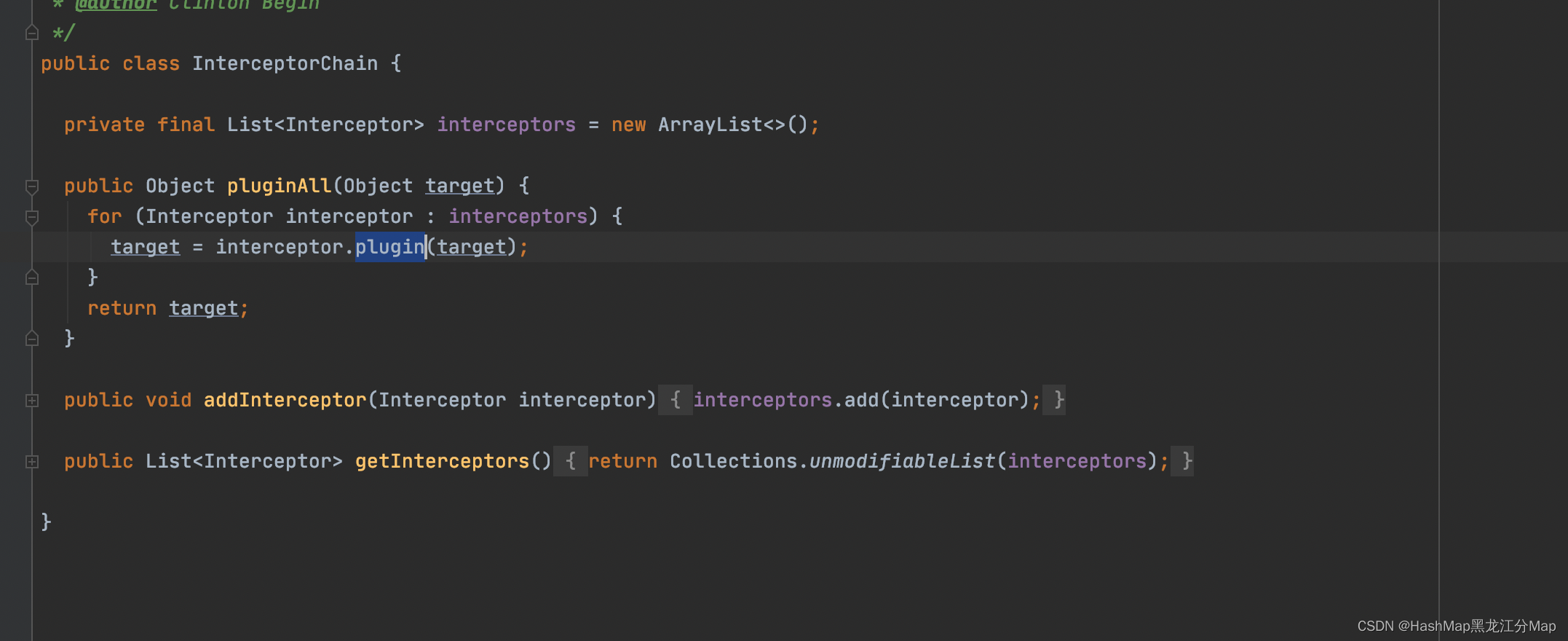Click the addInterceptor method name
Image resolution: width=1568 pixels, height=641 pixels.
click(285, 400)
